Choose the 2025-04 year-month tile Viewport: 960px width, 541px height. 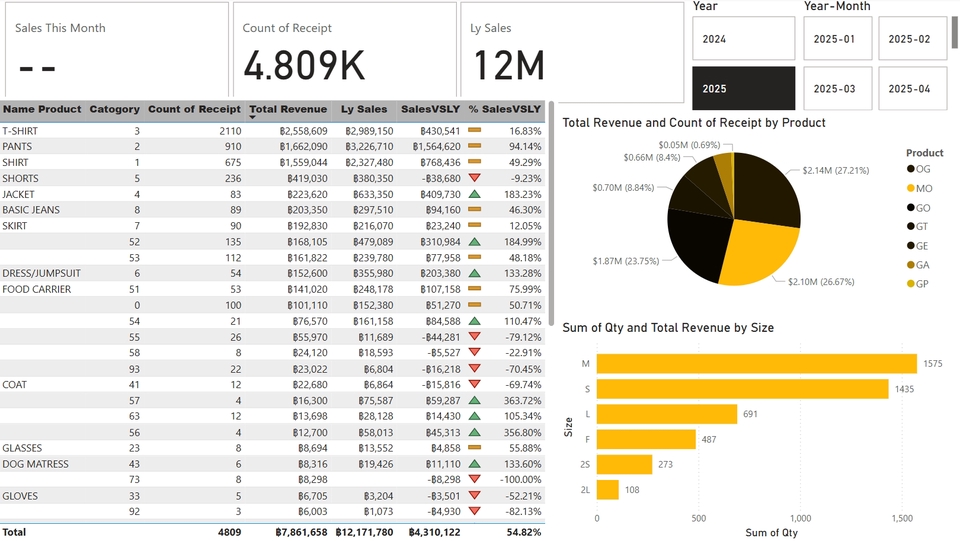coord(909,89)
